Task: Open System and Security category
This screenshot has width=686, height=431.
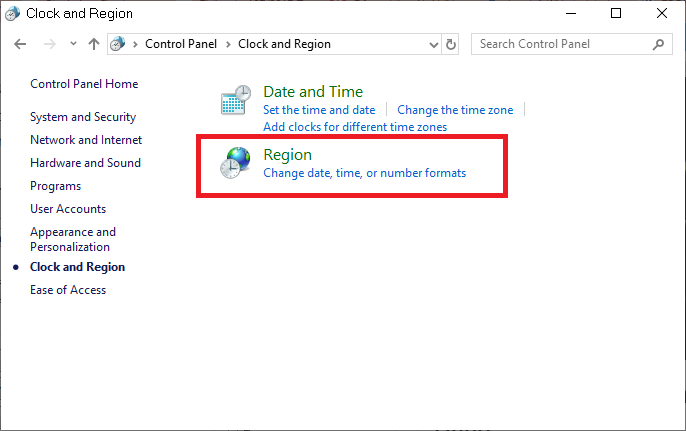Action: [83, 117]
